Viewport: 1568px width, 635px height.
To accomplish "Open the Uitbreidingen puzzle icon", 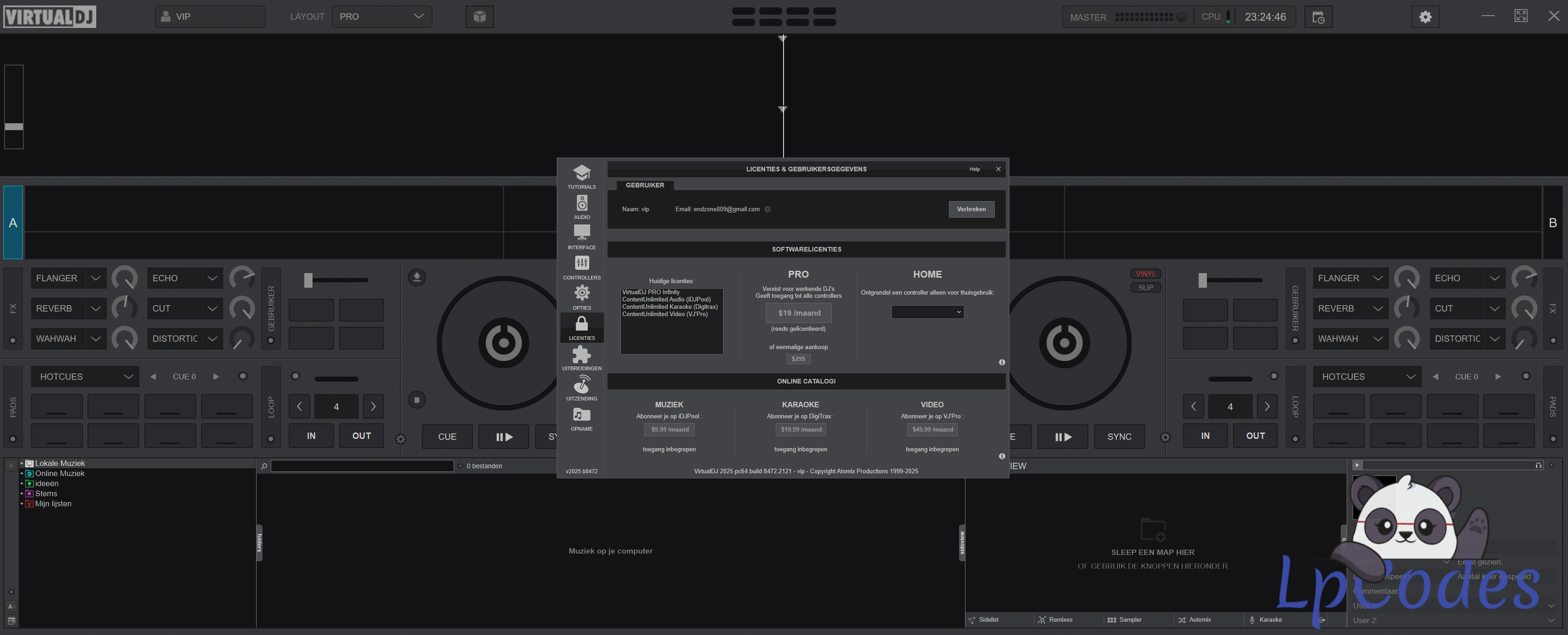I will tap(581, 357).
